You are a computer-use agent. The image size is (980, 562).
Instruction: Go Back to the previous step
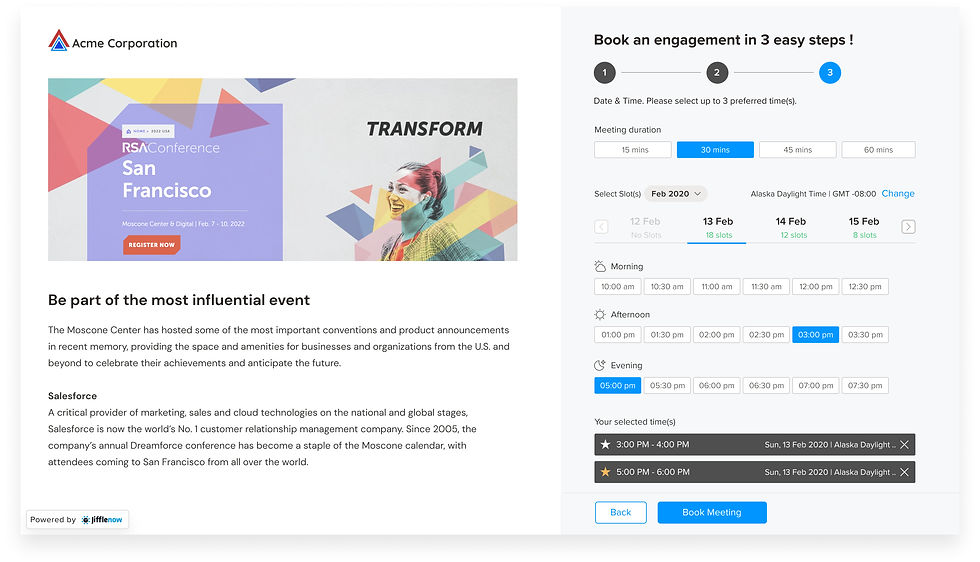coord(621,513)
